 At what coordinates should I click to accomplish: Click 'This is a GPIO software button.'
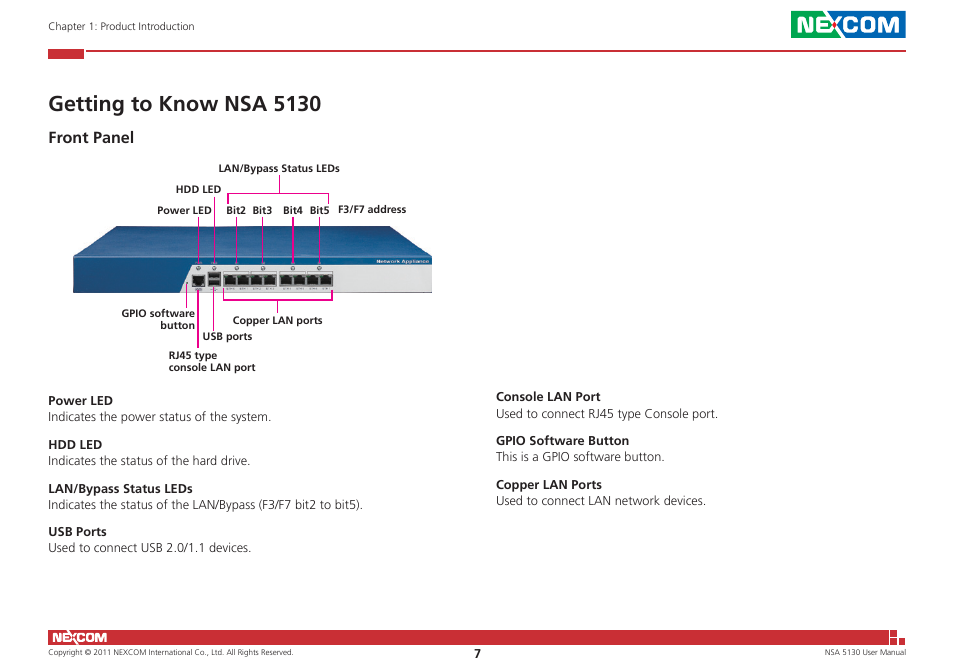[580, 457]
